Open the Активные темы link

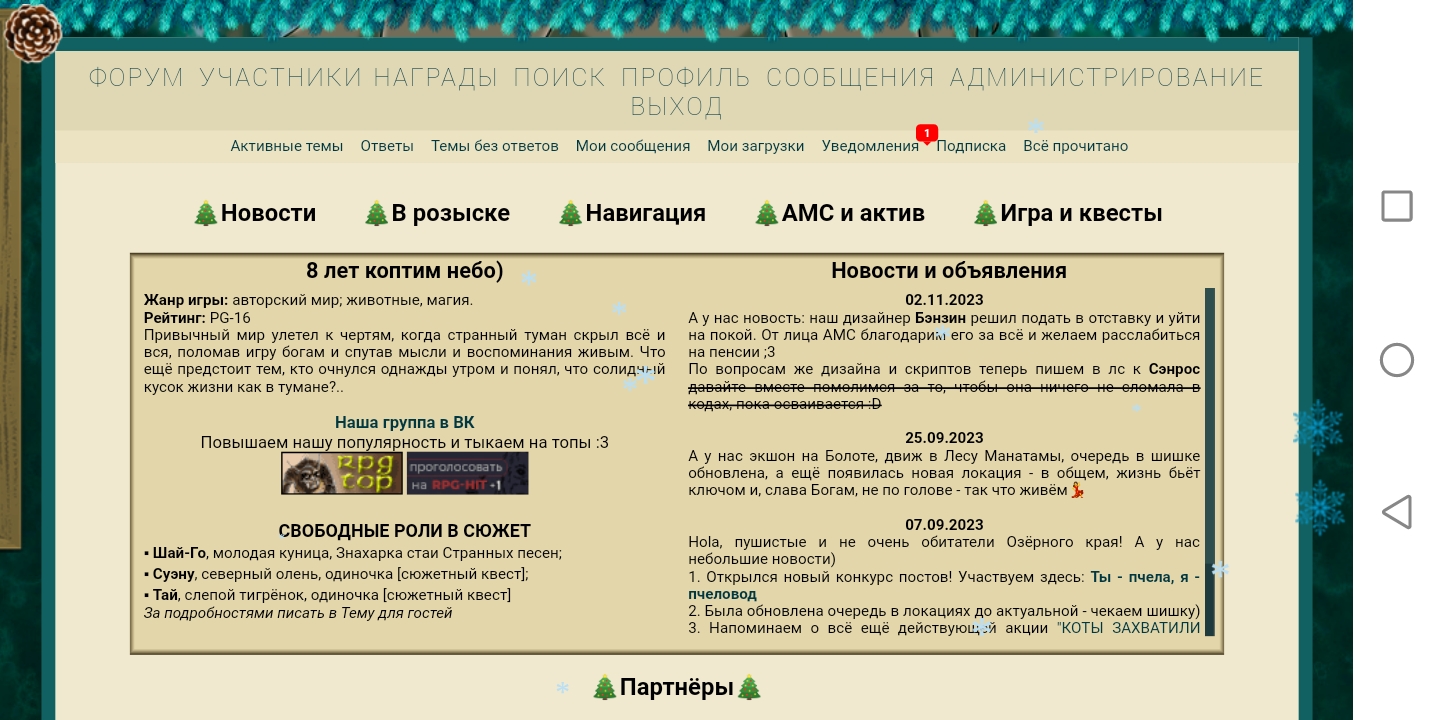pyautogui.click(x=286, y=146)
